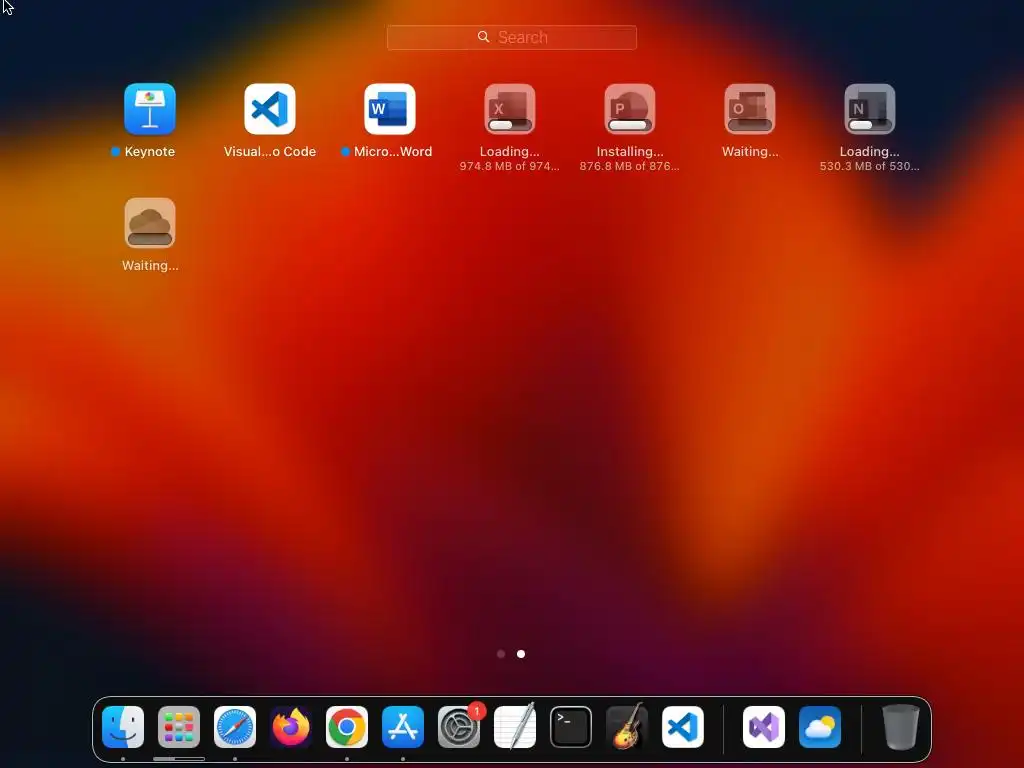Click the installing PowerPoint app icon
Viewport: 1024px width, 768px height.
point(630,108)
